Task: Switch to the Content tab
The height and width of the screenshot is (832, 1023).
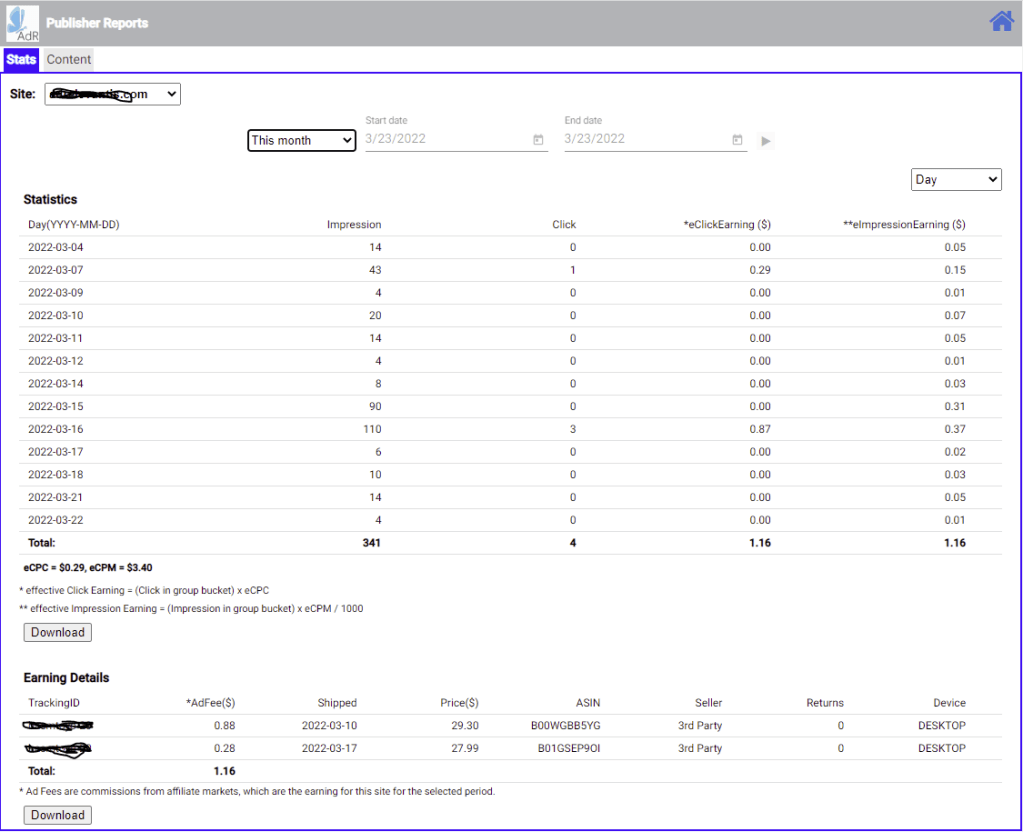Action: pos(69,59)
